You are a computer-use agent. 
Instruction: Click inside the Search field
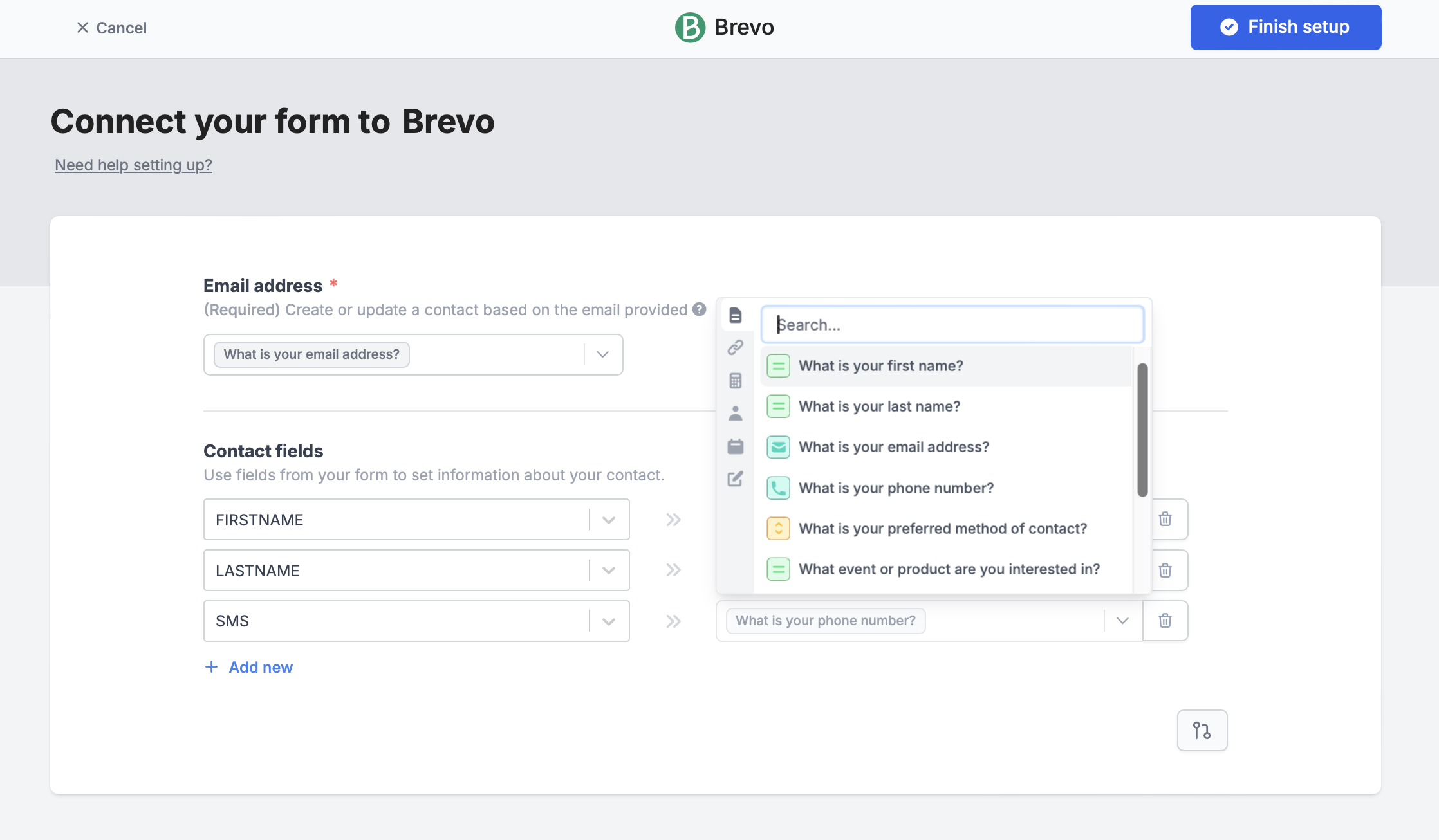952,324
